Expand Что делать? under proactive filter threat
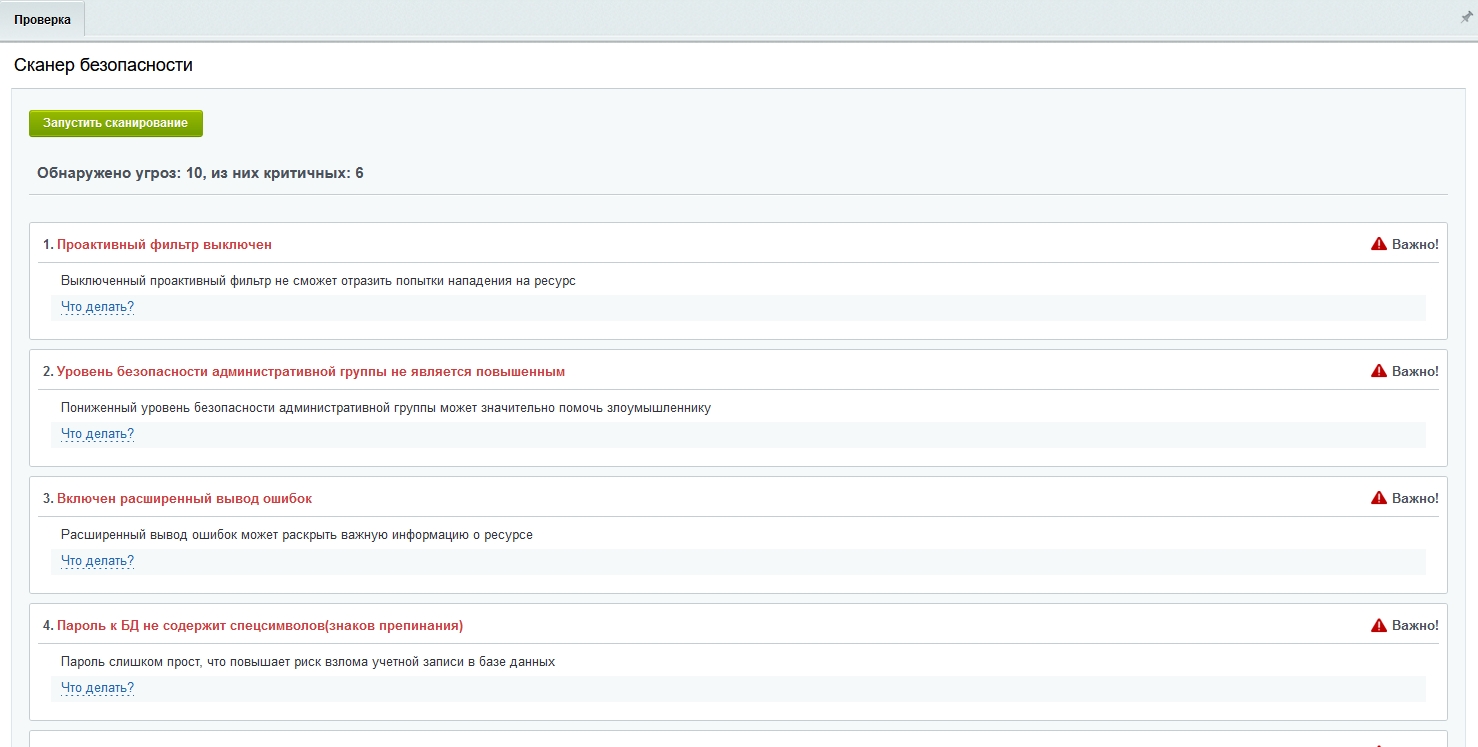The height and width of the screenshot is (747, 1478). pyautogui.click(x=97, y=307)
